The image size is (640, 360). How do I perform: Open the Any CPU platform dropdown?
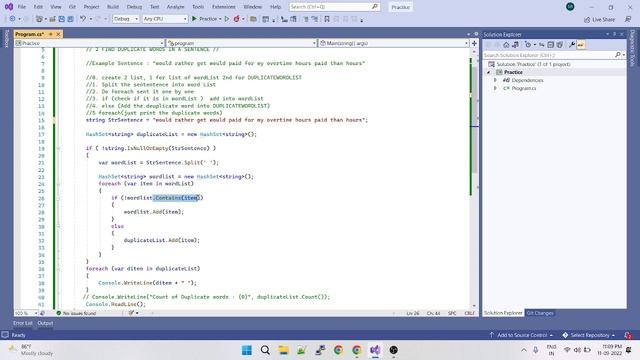coord(164,19)
